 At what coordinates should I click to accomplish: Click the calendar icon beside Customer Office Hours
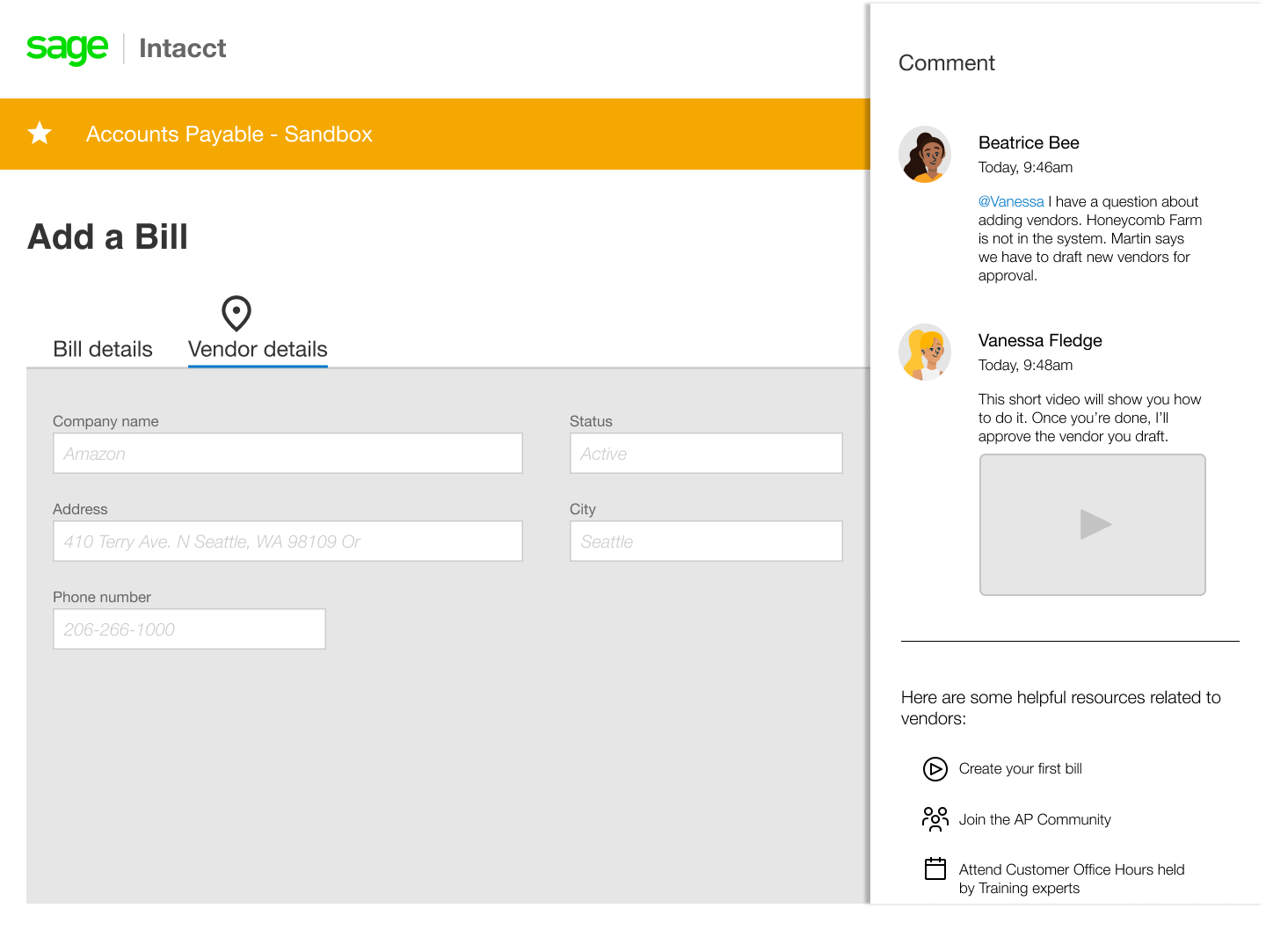(935, 868)
